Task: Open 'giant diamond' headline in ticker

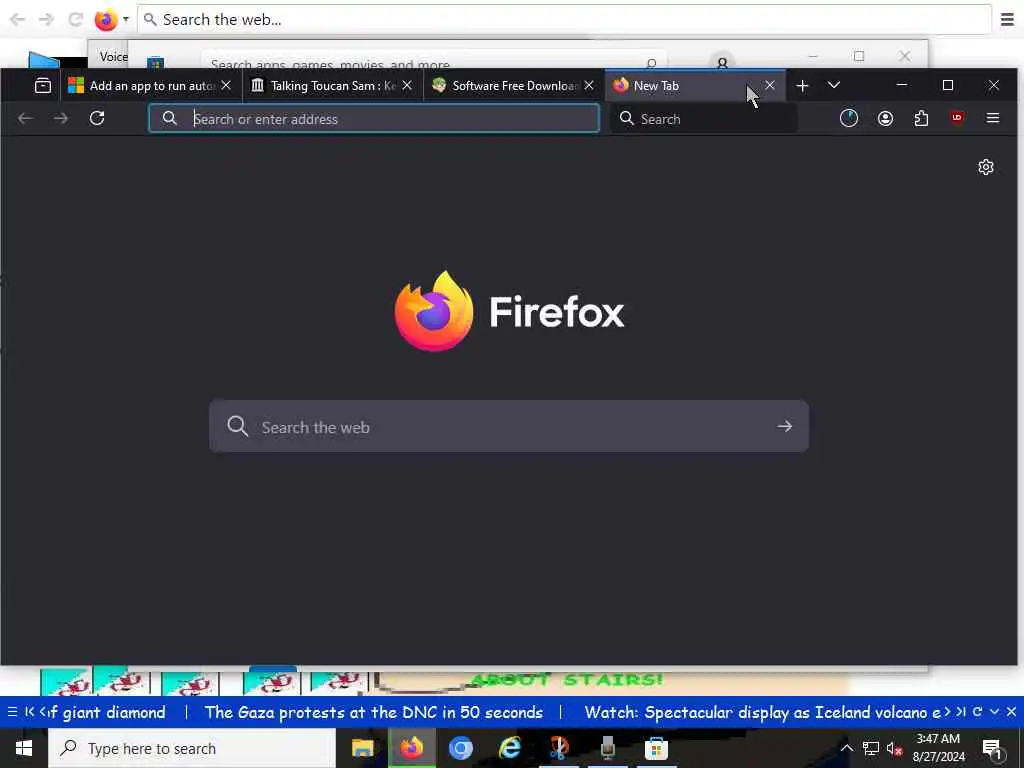Action: click(108, 712)
